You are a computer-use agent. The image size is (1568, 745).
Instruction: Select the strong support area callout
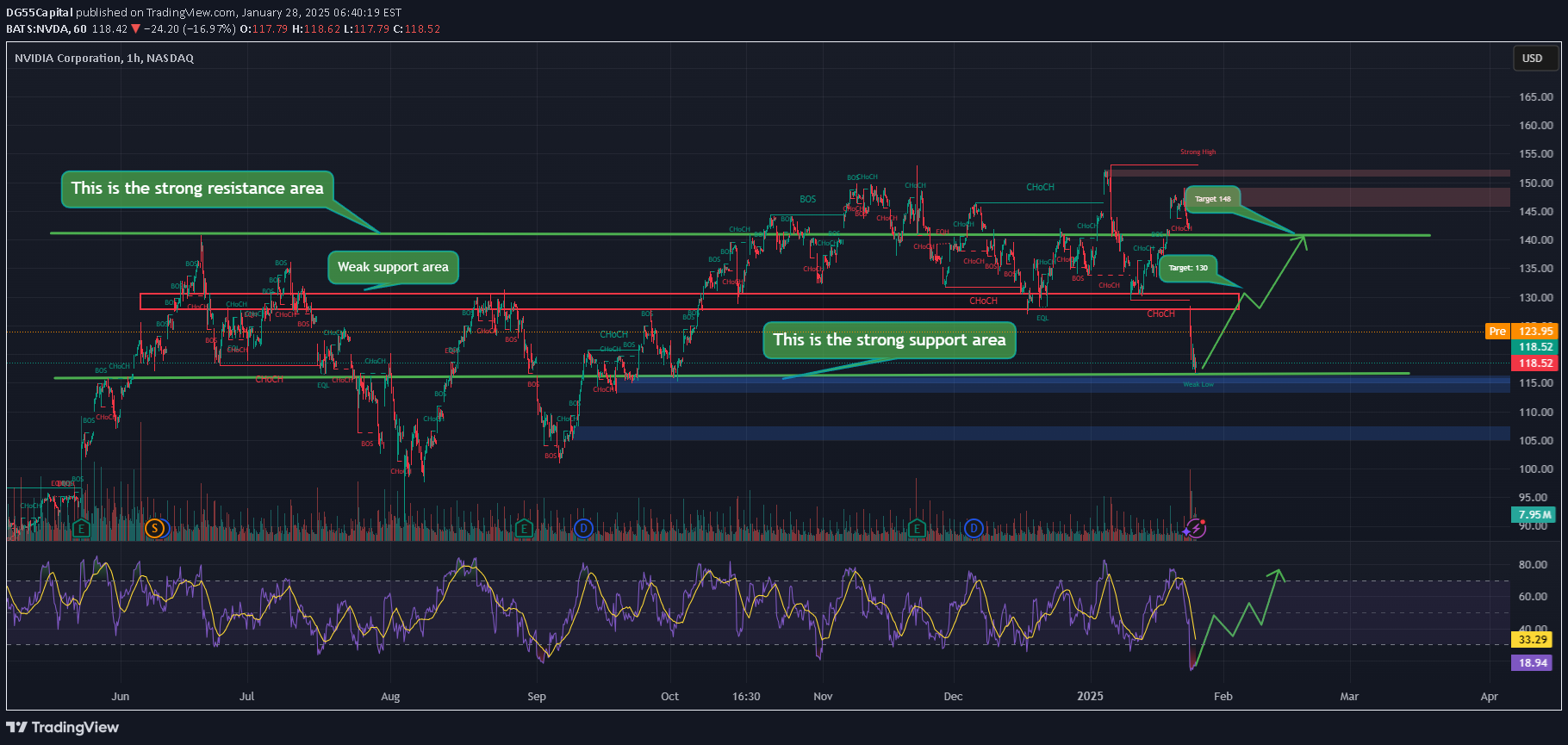click(x=889, y=340)
